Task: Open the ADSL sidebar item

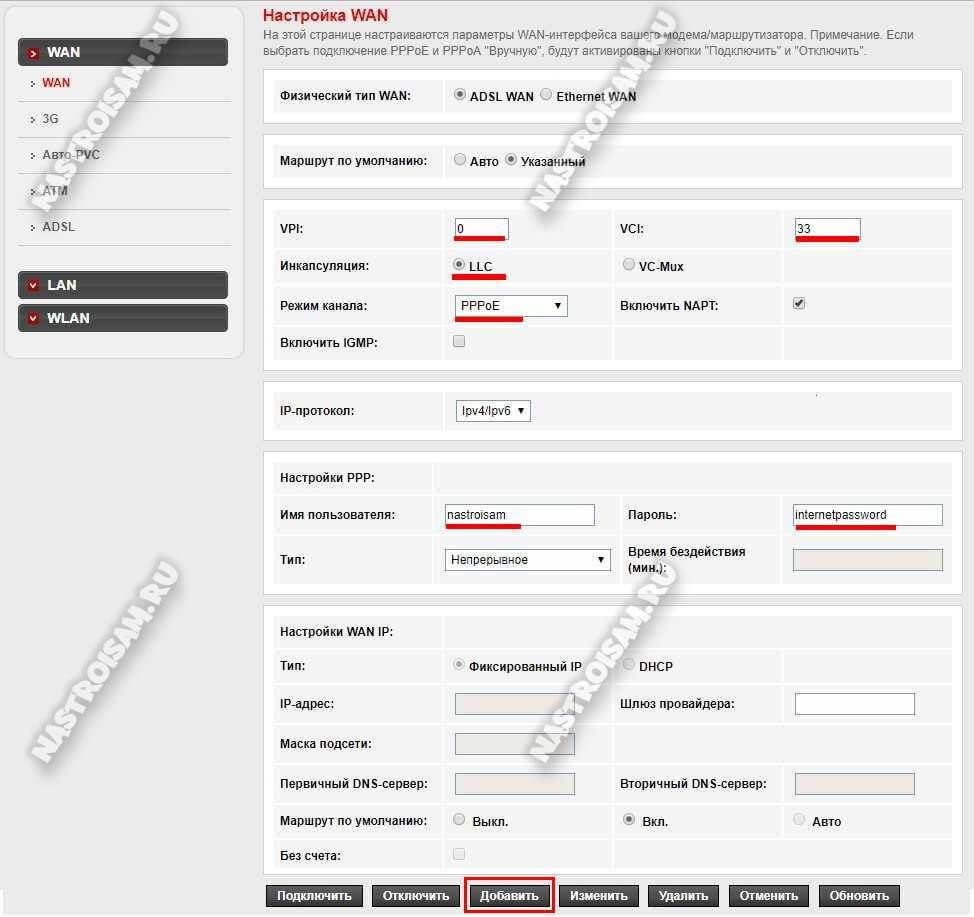Action: (x=58, y=227)
